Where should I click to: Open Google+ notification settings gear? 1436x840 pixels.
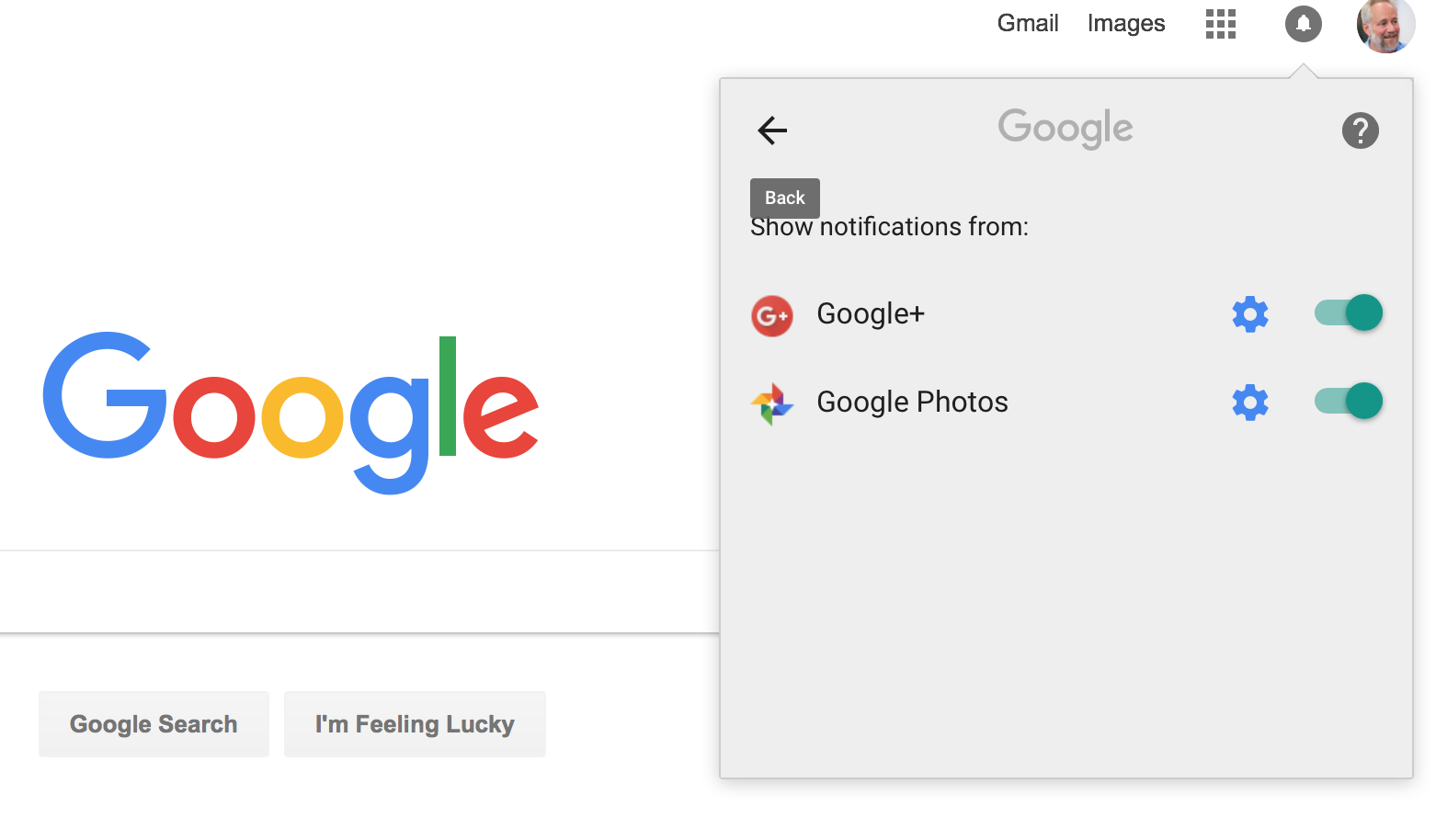coord(1250,314)
